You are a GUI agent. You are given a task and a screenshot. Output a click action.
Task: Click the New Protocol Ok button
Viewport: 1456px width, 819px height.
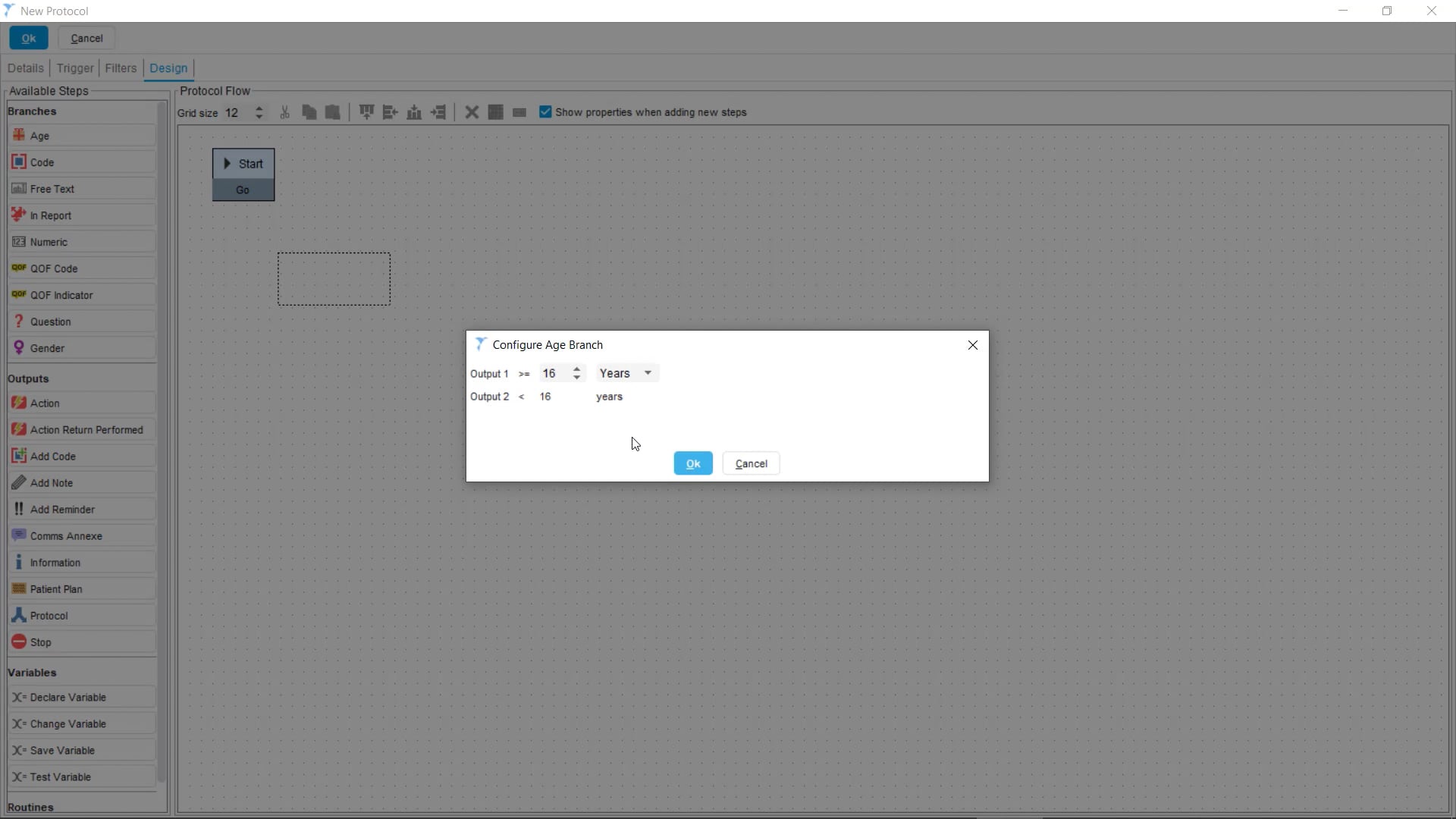(29, 38)
